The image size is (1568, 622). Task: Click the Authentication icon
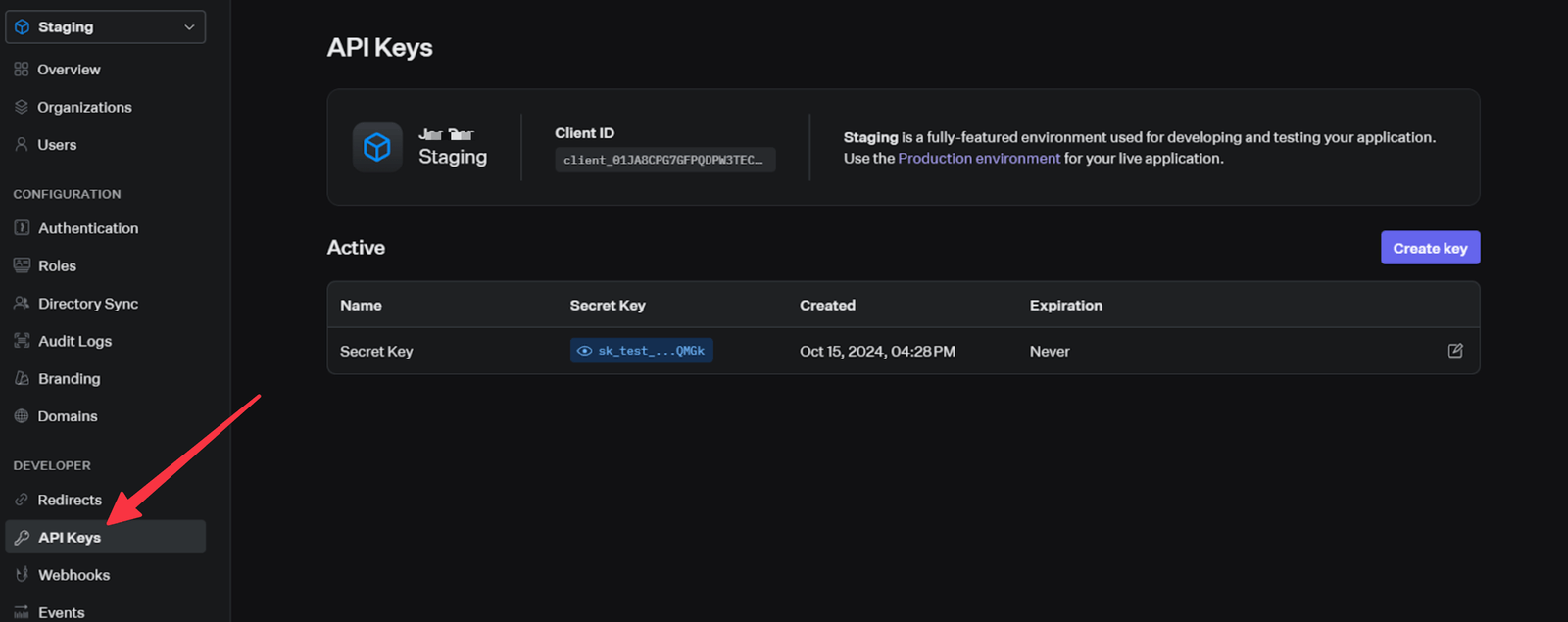pos(22,228)
